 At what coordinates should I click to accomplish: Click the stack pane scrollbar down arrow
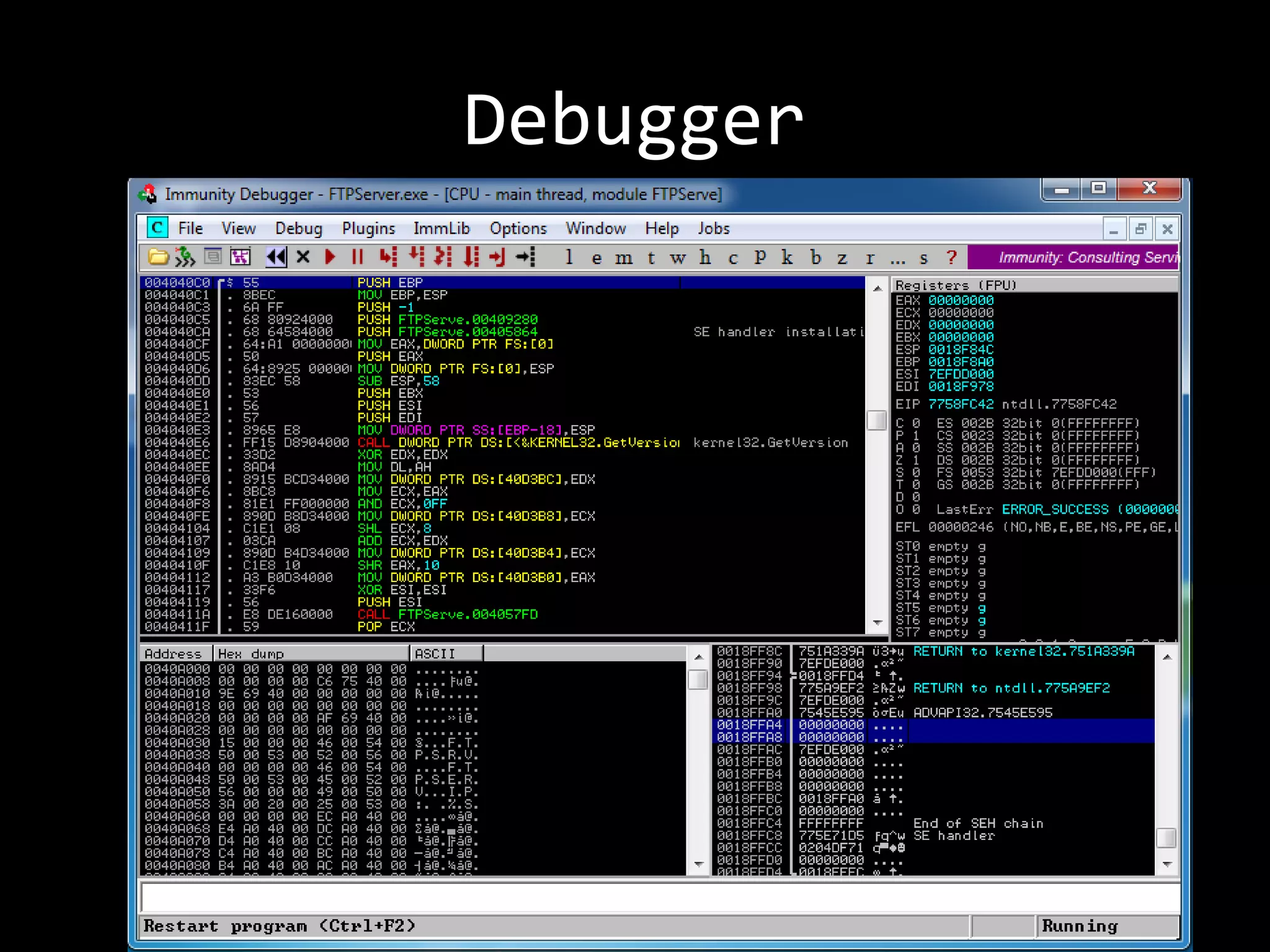1166,864
